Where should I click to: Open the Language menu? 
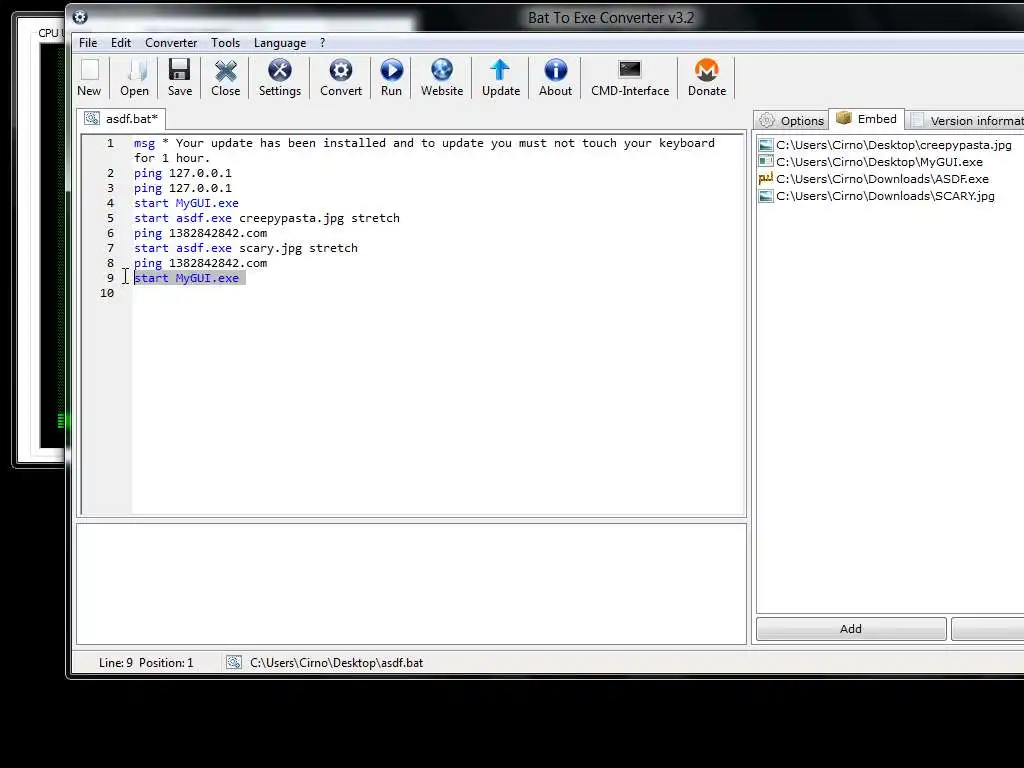coord(280,42)
